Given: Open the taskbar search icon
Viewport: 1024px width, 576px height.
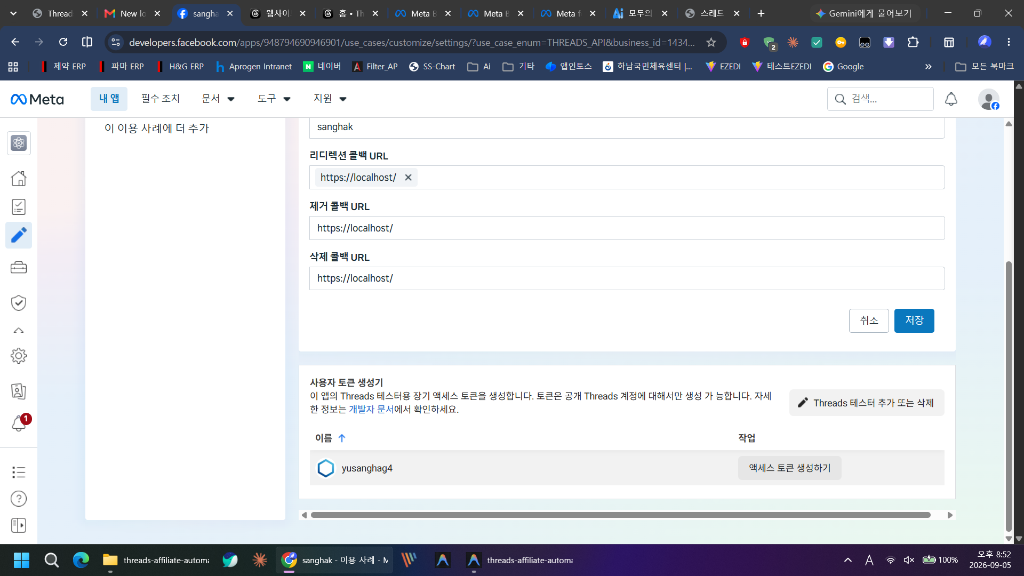Looking at the screenshot, I should point(52,560).
